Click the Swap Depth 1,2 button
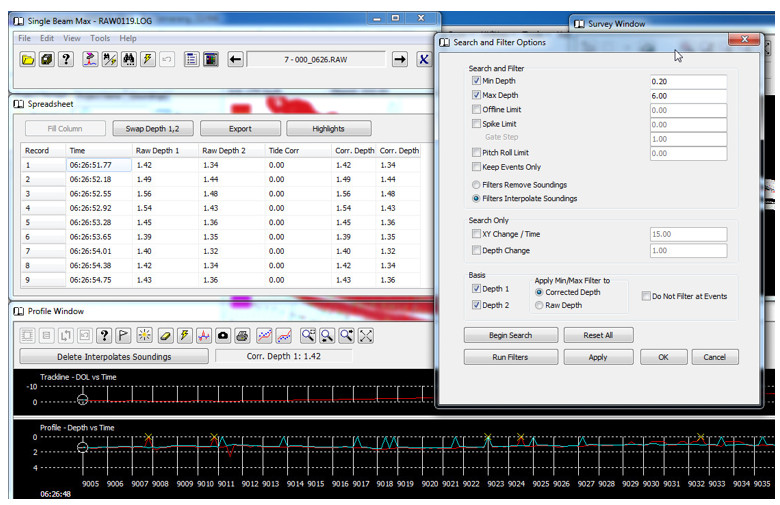 click(x=152, y=128)
